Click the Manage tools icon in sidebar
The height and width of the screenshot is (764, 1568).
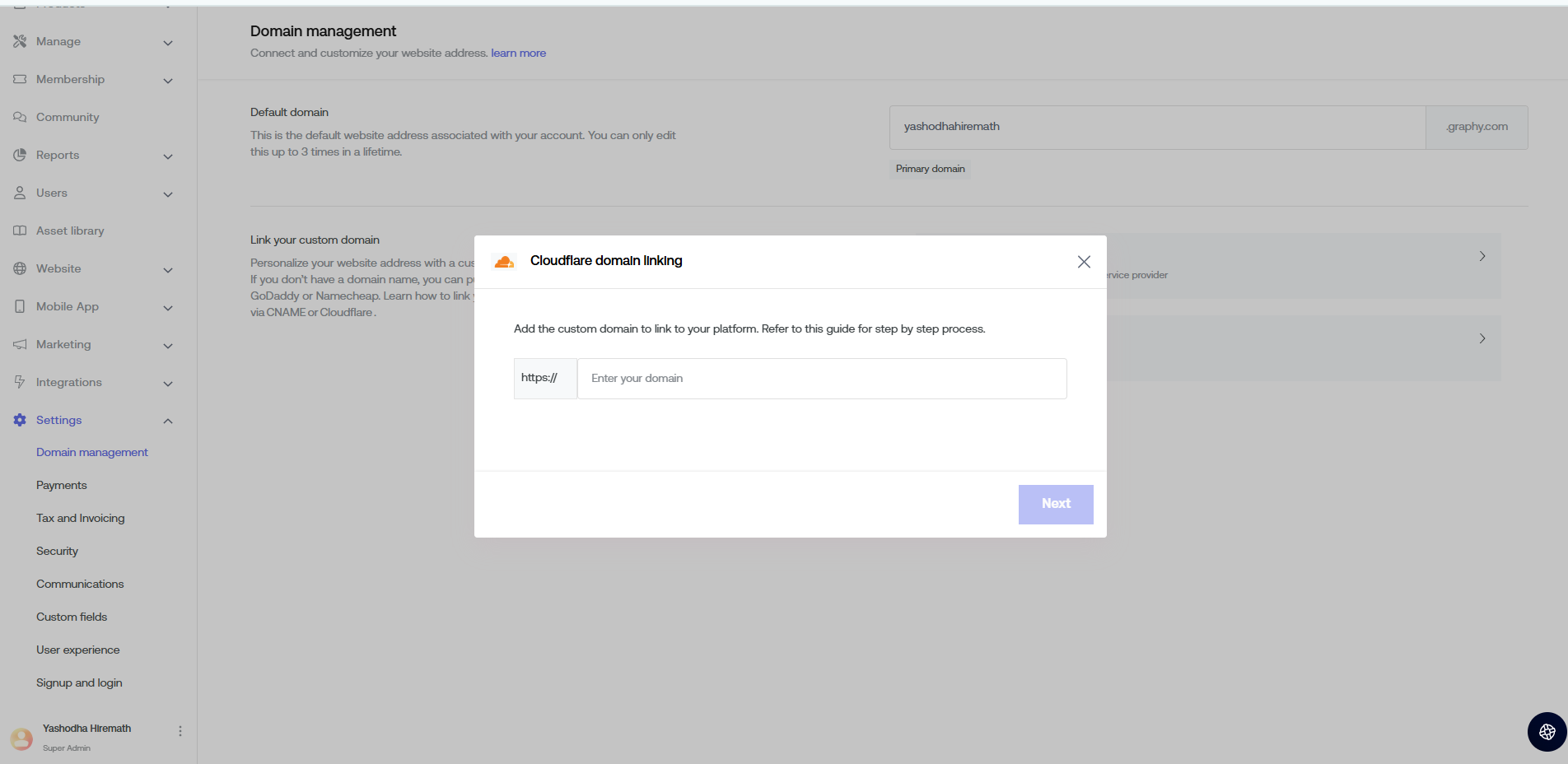(20, 41)
